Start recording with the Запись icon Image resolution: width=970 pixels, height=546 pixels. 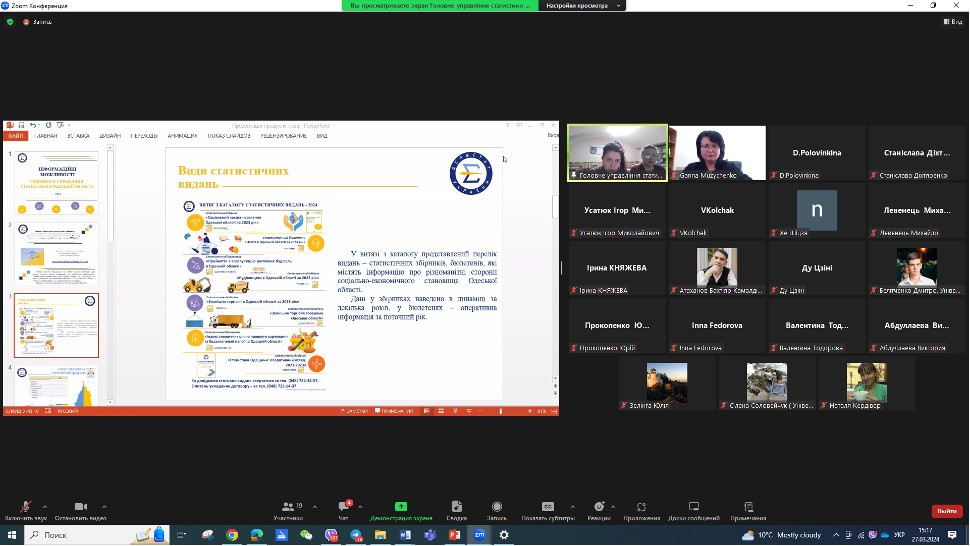[496, 509]
